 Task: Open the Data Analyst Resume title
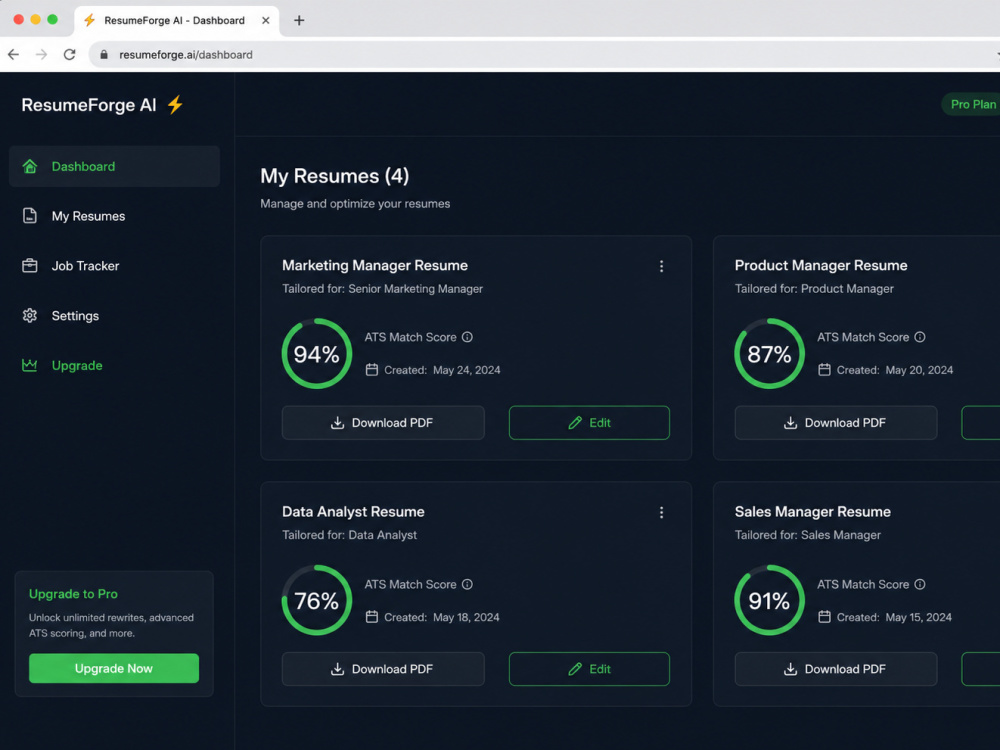click(353, 511)
